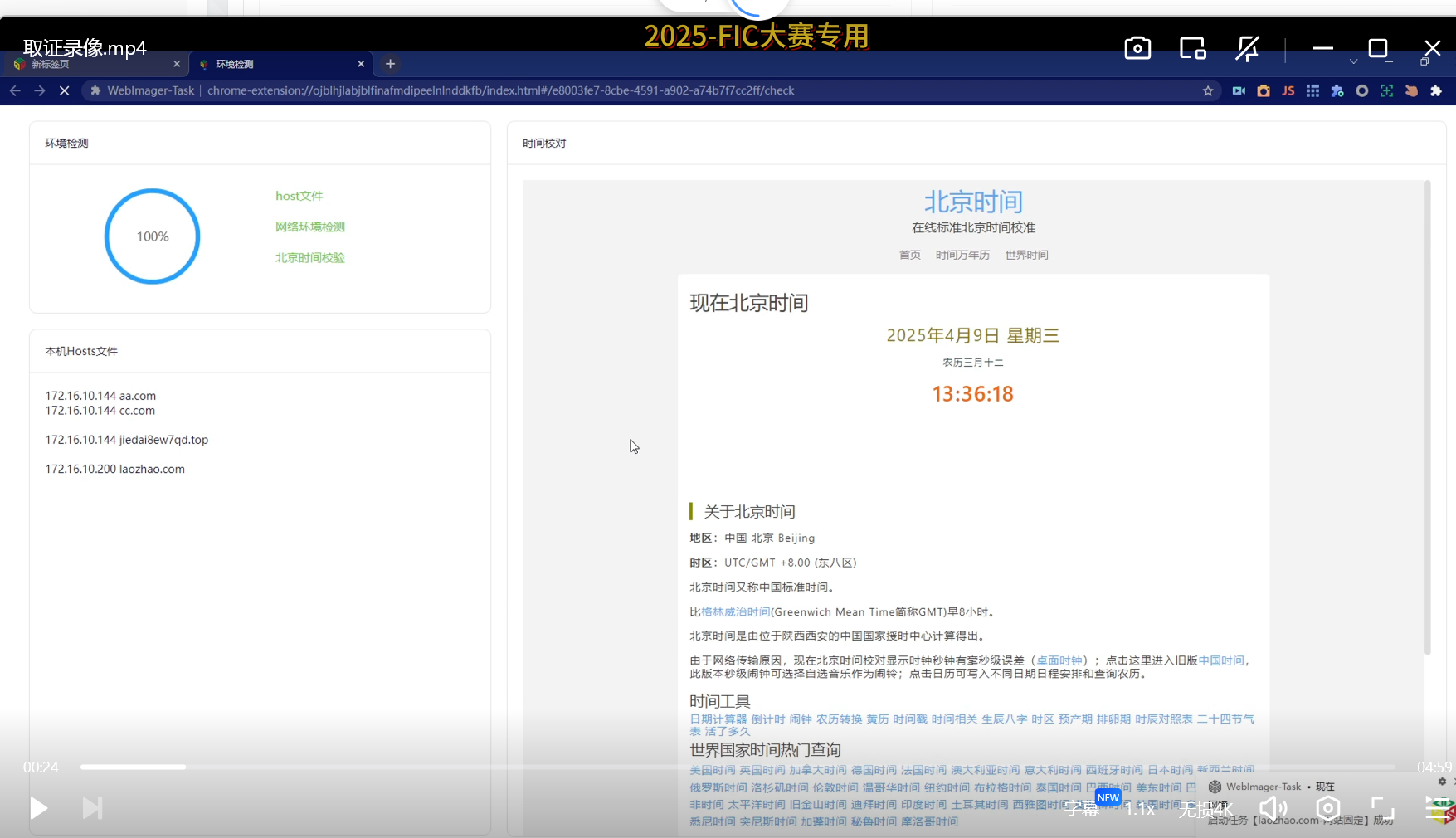Image resolution: width=1456 pixels, height=838 pixels.
Task: Mute the player volume speaker icon
Action: 1273,808
